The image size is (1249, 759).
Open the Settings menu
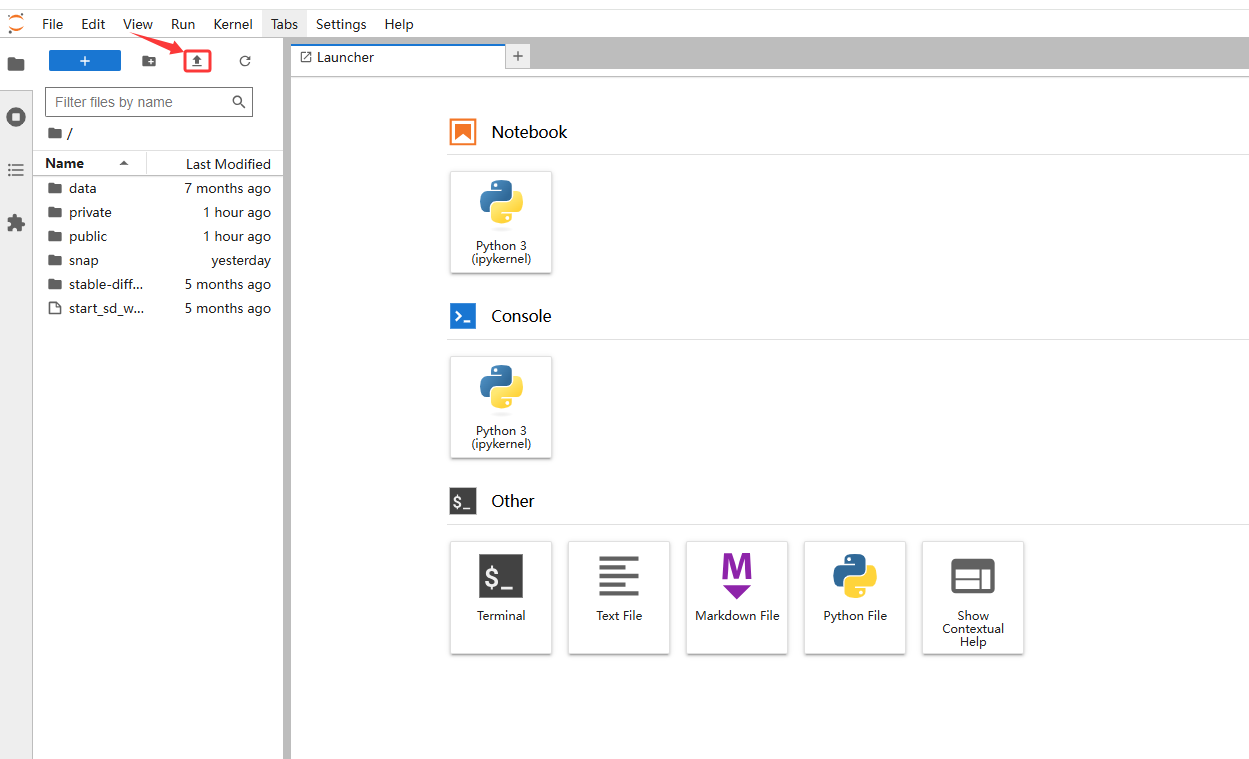pos(341,24)
